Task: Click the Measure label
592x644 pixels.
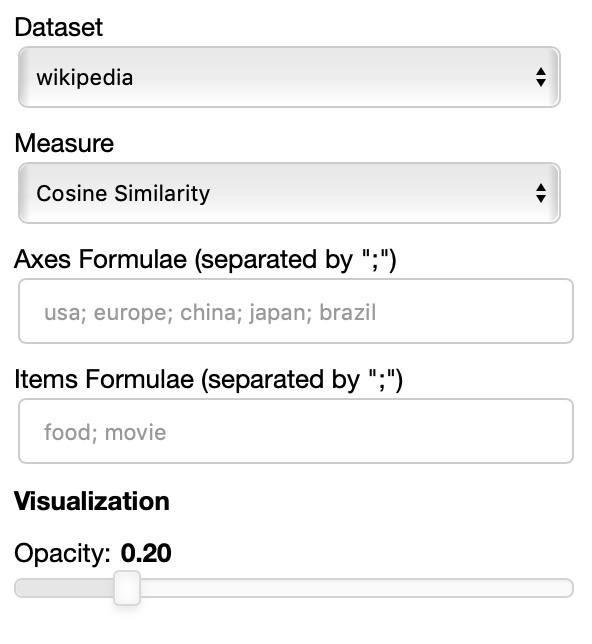Action: pos(64,143)
